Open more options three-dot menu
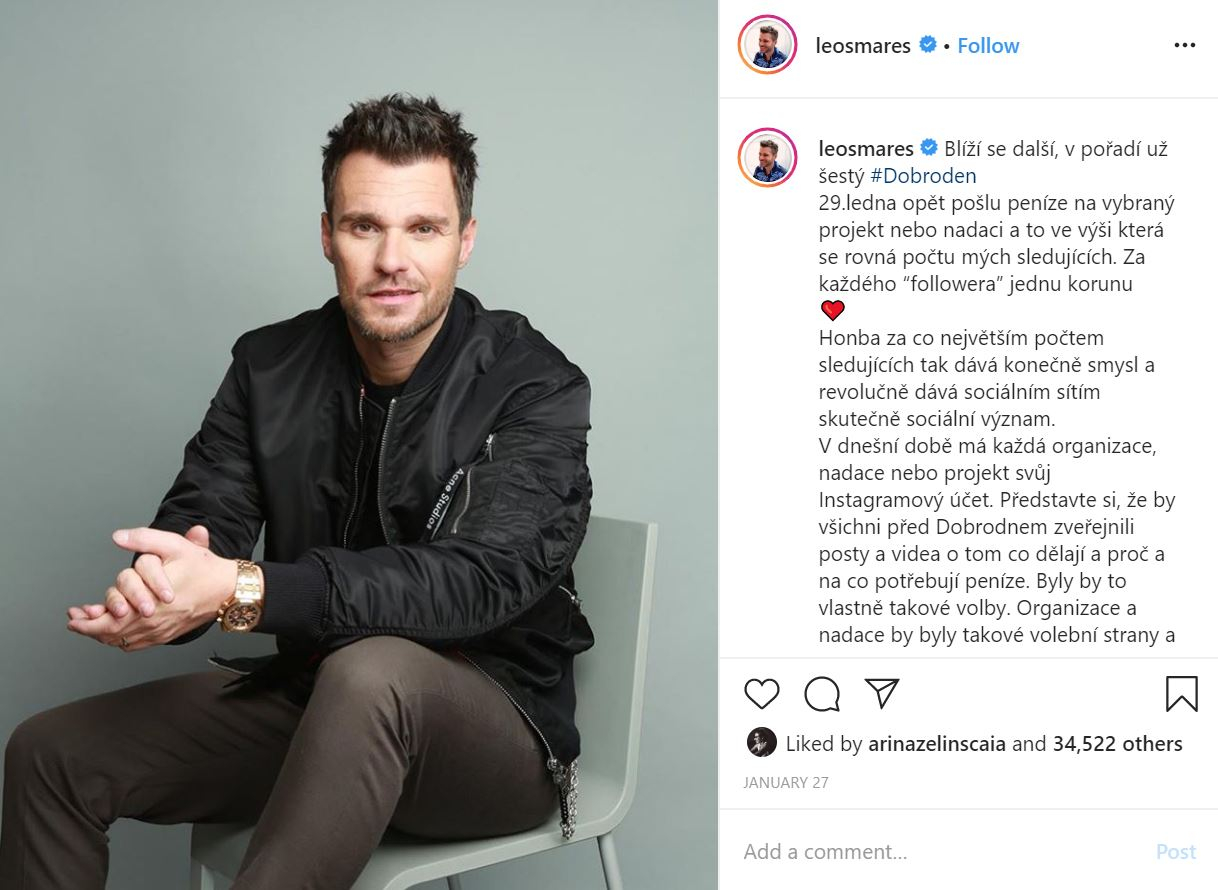1218x890 pixels. tap(1184, 46)
